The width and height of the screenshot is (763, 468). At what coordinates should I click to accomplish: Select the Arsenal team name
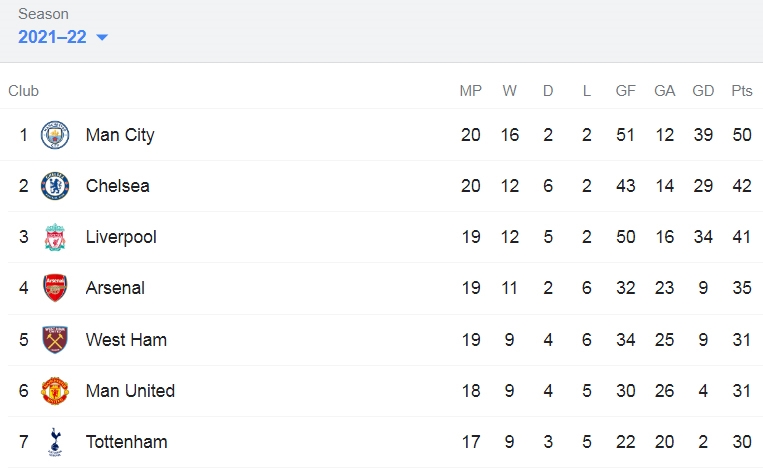point(115,288)
